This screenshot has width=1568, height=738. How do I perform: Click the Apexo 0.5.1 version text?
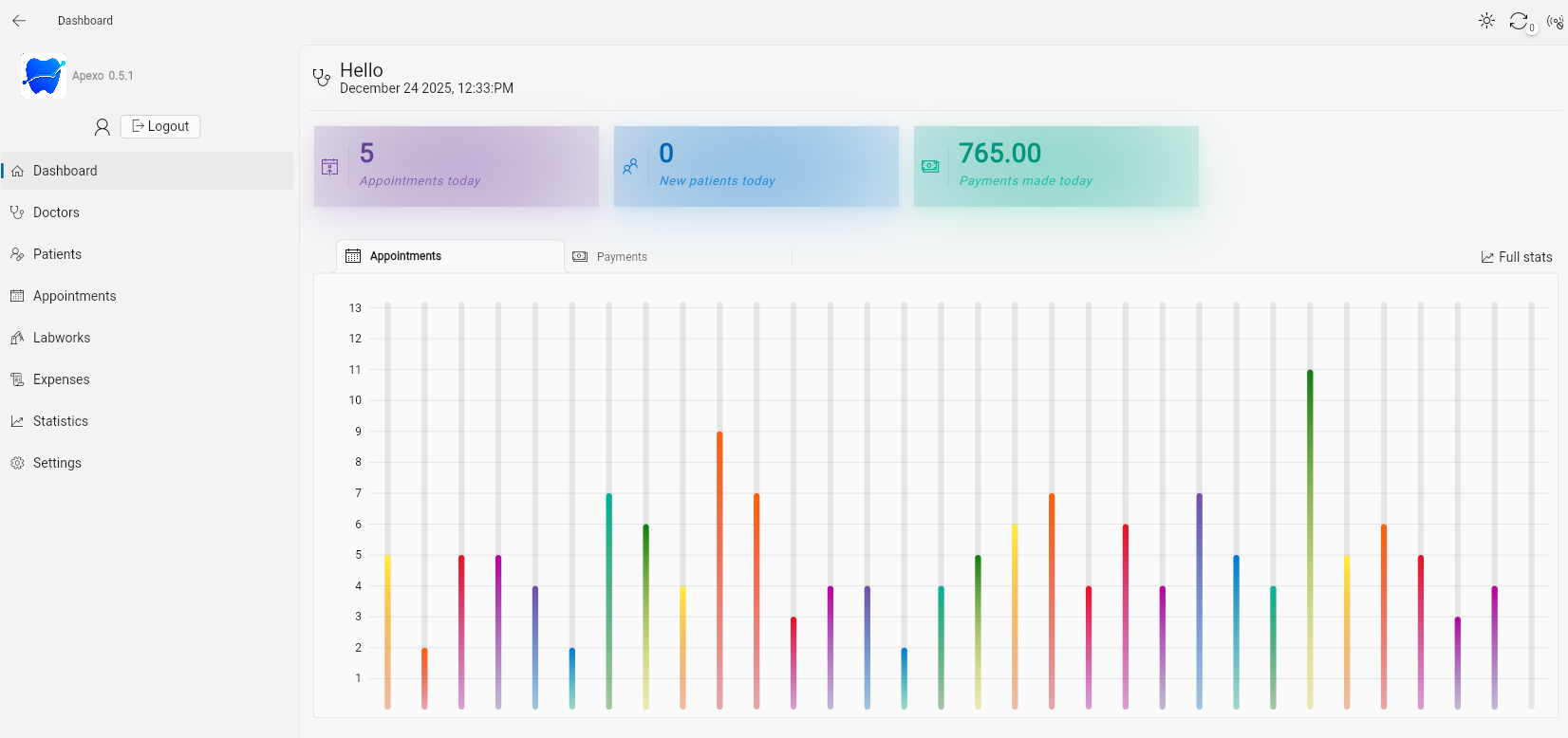click(x=103, y=76)
